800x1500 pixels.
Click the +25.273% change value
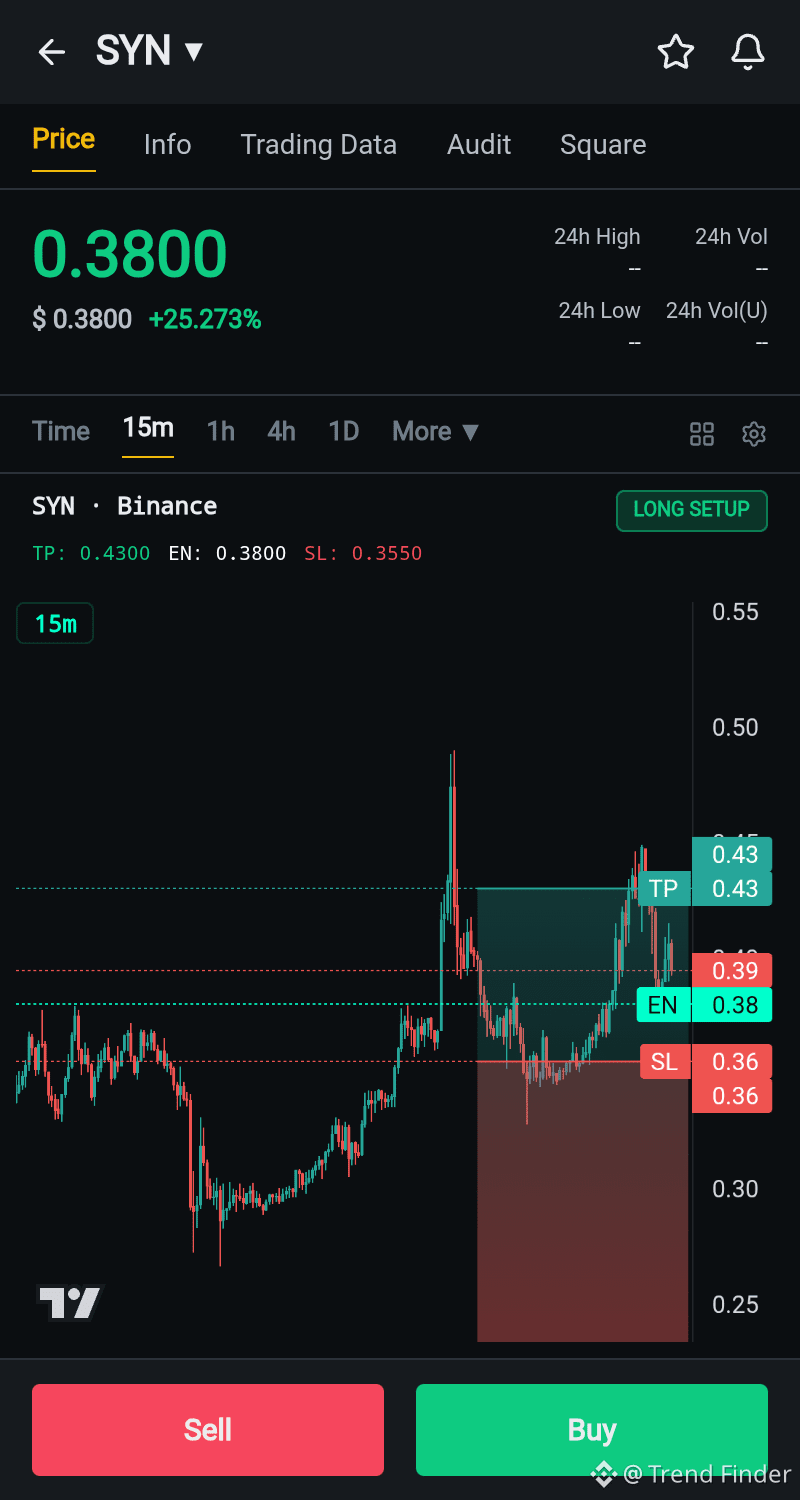coord(205,320)
